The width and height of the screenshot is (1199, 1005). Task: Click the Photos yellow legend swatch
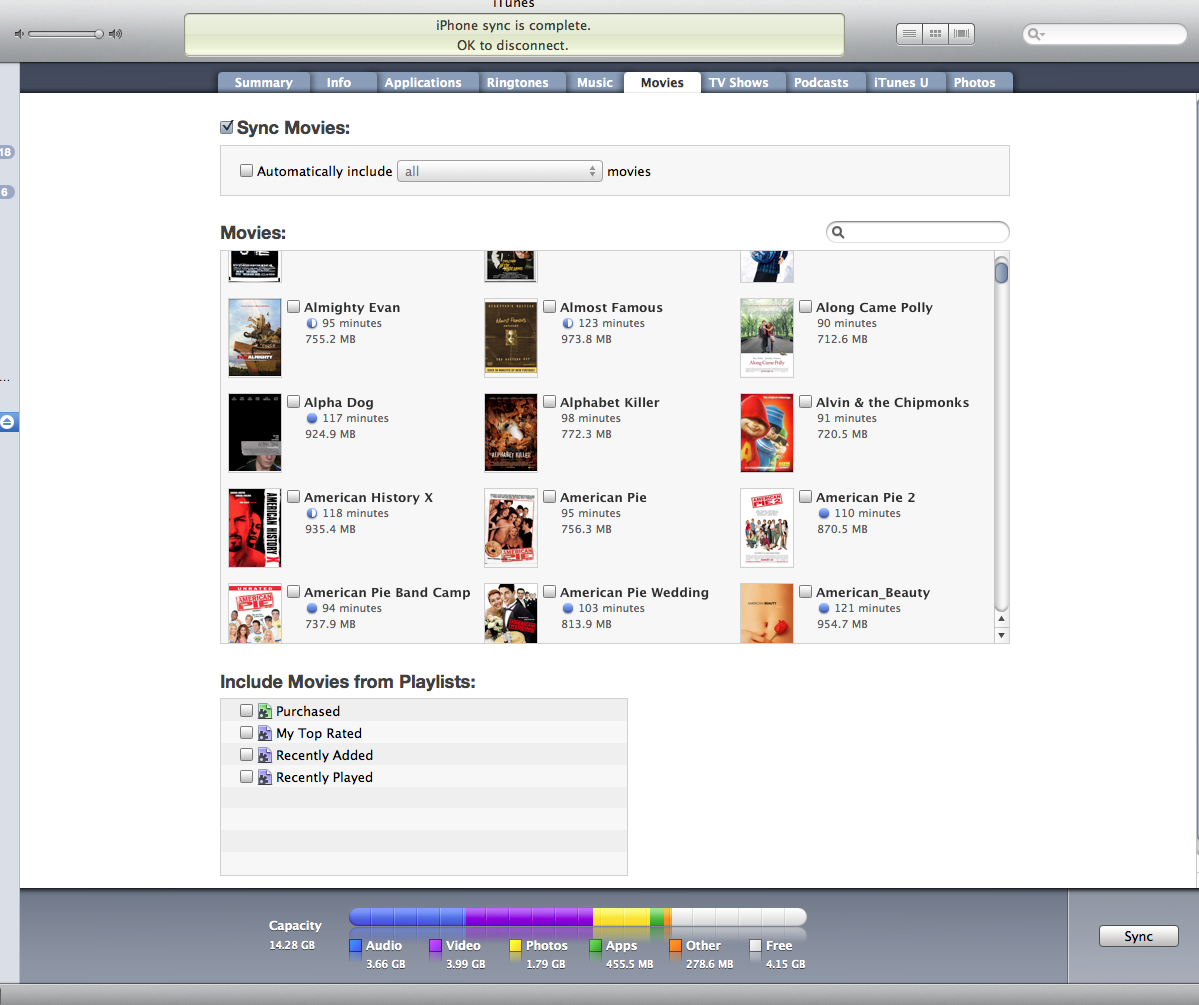click(515, 946)
